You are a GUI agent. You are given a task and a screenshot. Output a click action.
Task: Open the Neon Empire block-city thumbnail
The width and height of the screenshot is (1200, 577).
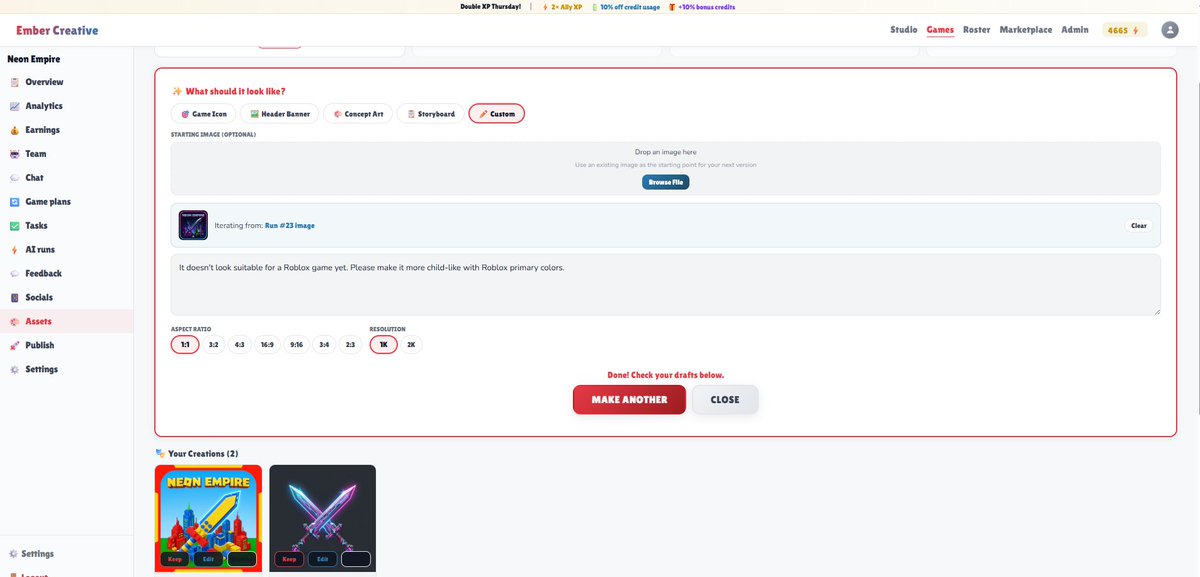click(x=208, y=518)
